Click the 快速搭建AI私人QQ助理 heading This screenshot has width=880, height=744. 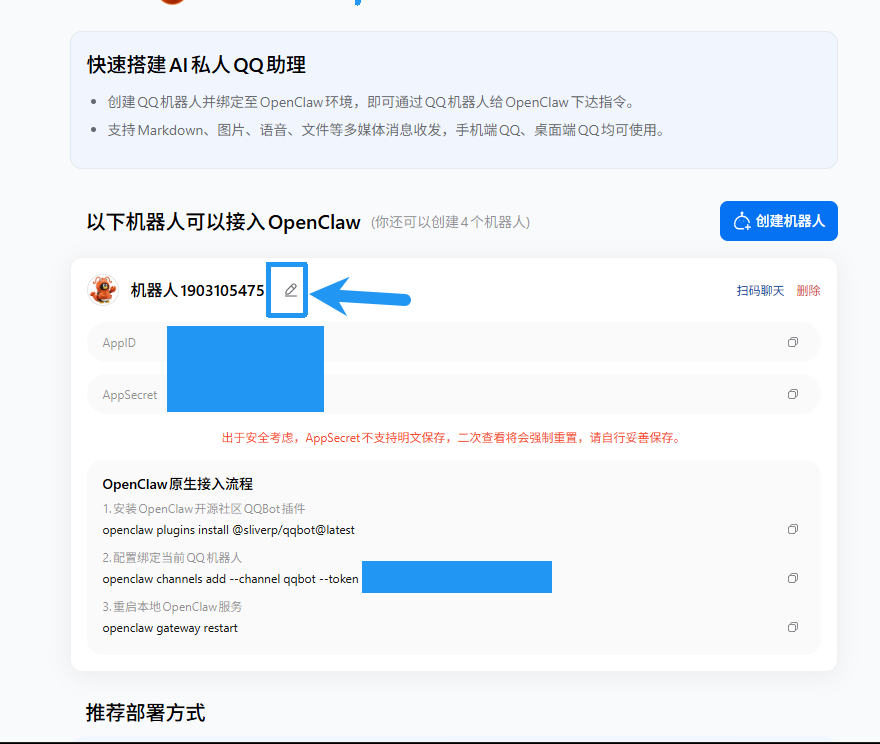(196, 65)
